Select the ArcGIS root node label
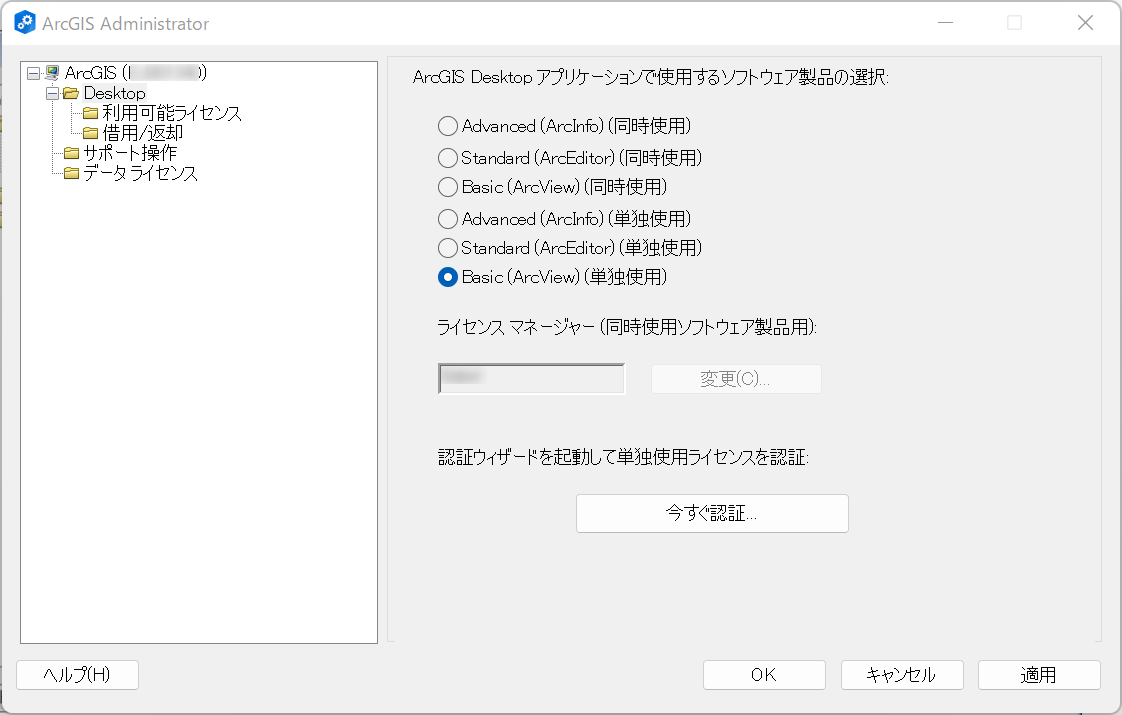Screen dimensions: 1122x715 (136, 73)
